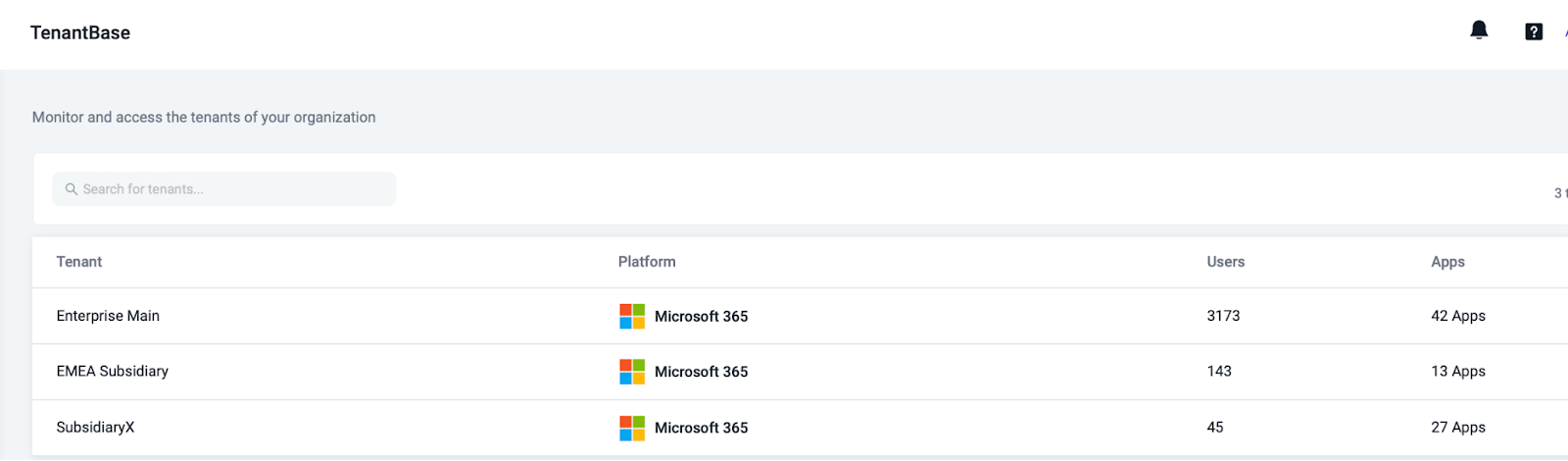Select the 143 users count
Image resolution: width=1568 pixels, height=461 pixels.
tap(1219, 371)
